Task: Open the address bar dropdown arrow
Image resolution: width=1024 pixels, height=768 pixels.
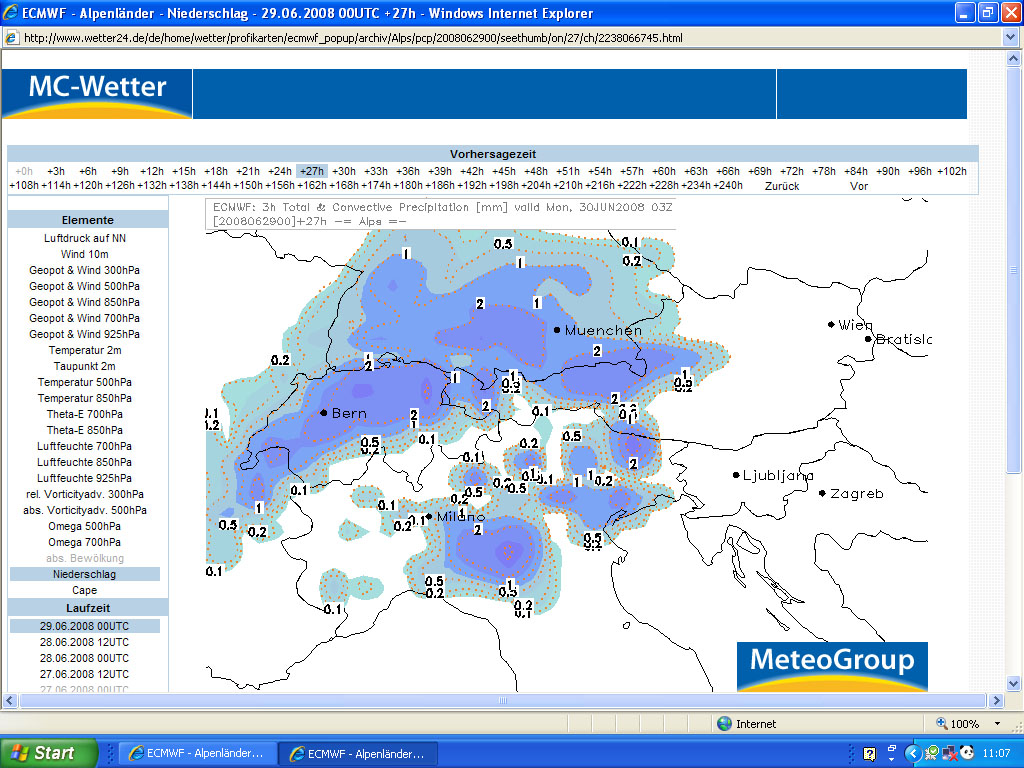Action: point(1009,38)
